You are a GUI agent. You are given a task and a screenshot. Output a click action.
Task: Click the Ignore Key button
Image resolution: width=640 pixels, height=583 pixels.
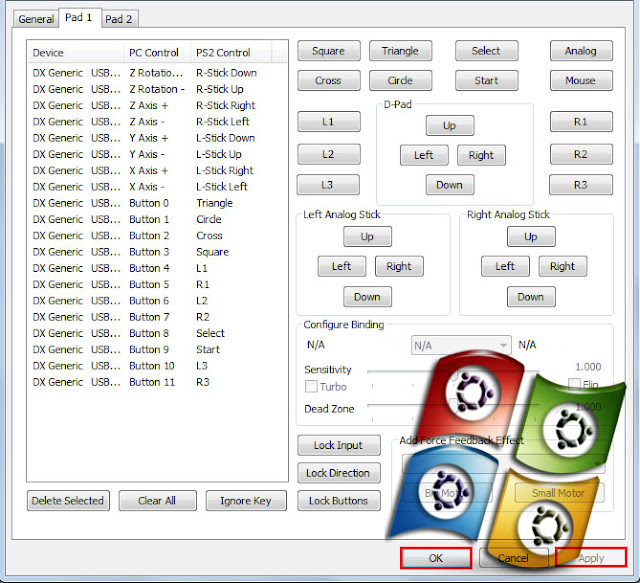[246, 501]
